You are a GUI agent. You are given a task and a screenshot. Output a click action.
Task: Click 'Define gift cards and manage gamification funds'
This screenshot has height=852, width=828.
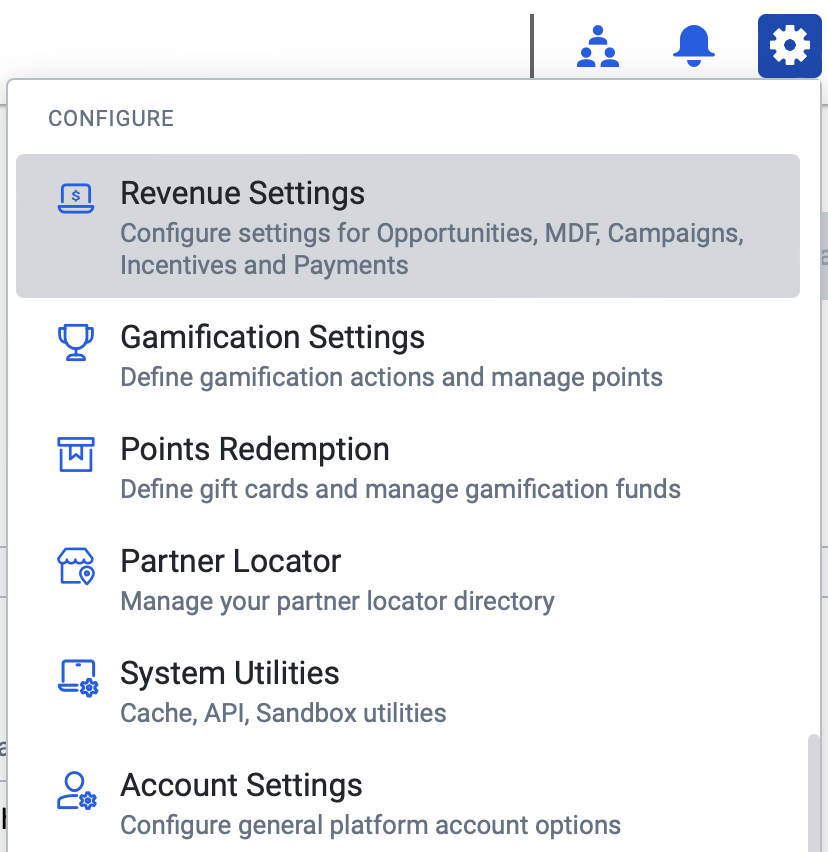point(400,490)
